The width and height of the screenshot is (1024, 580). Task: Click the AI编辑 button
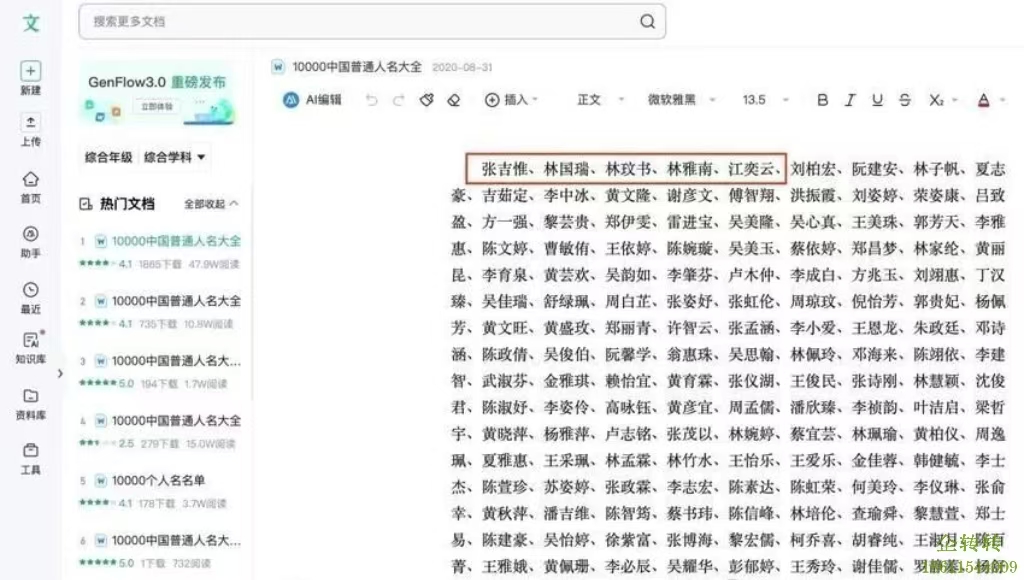tap(312, 100)
